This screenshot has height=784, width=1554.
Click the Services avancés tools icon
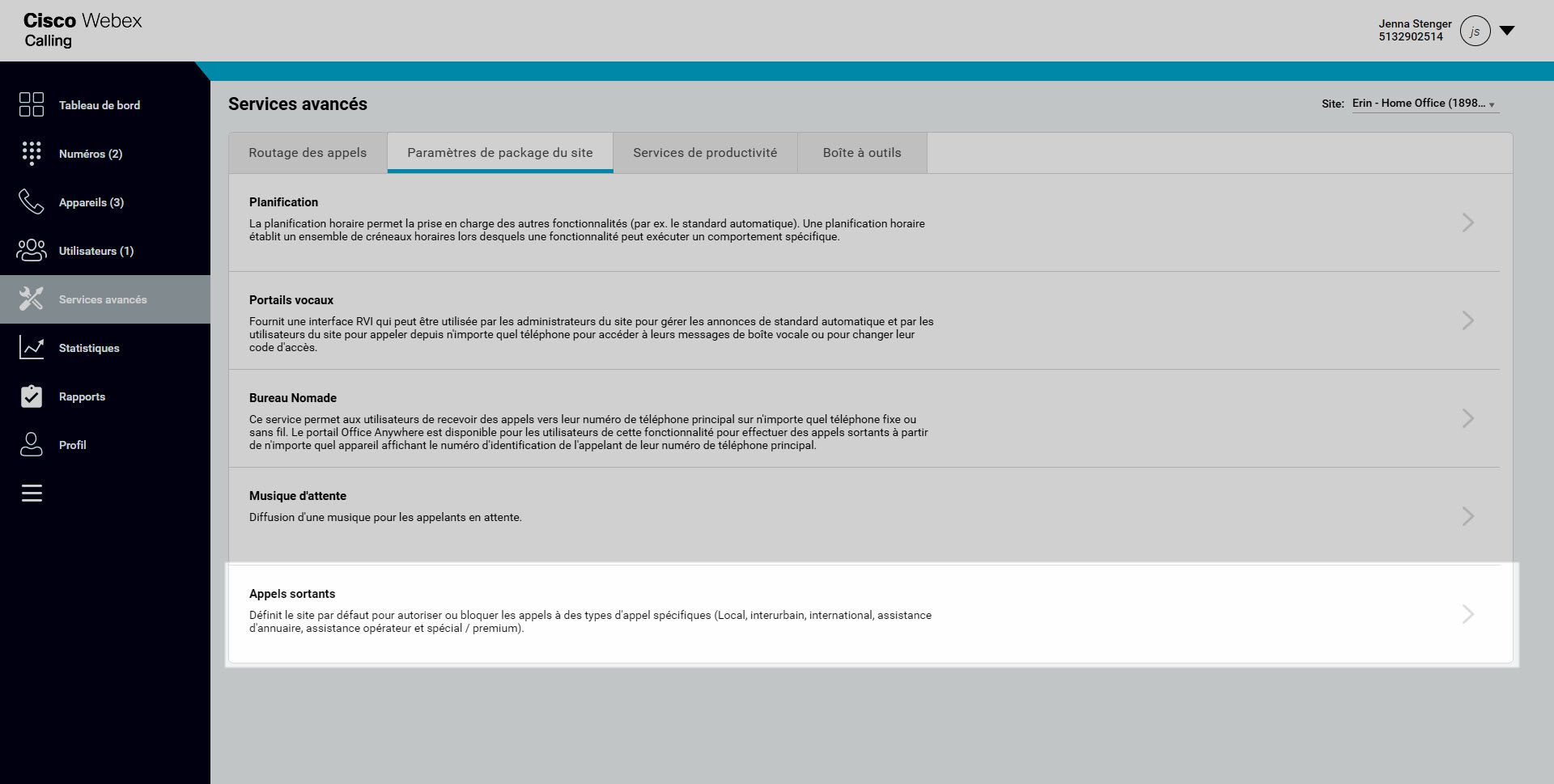(32, 299)
